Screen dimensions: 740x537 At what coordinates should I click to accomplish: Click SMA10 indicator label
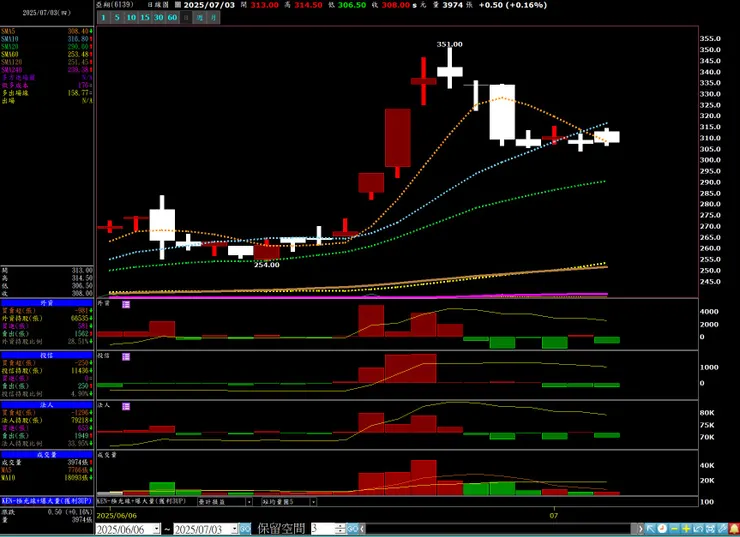coord(9,39)
